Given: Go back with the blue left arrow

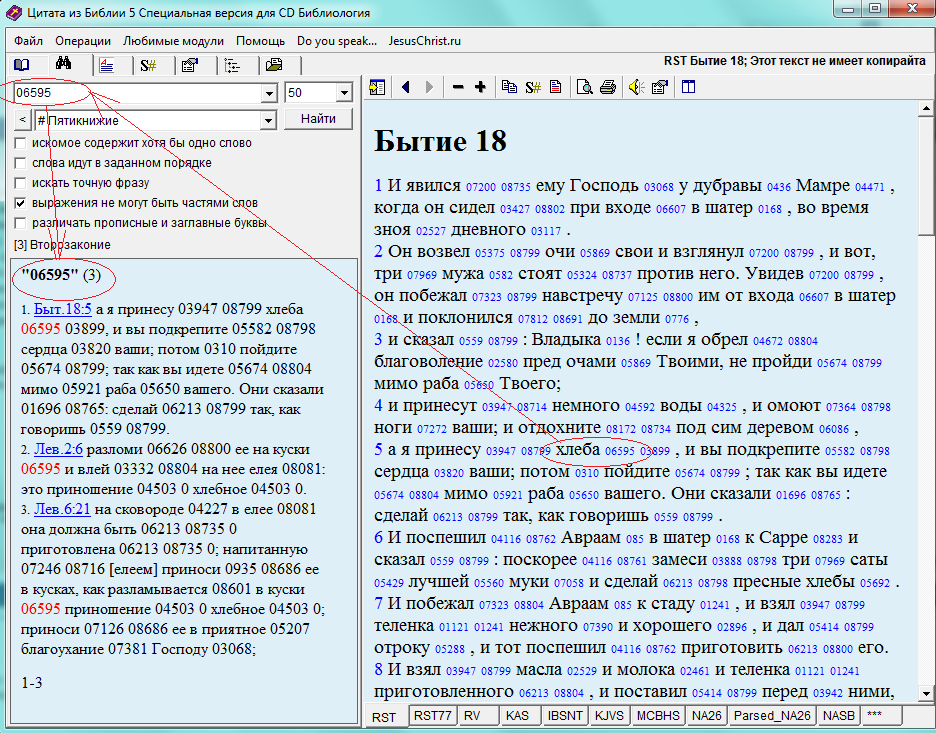Looking at the screenshot, I should 406,87.
